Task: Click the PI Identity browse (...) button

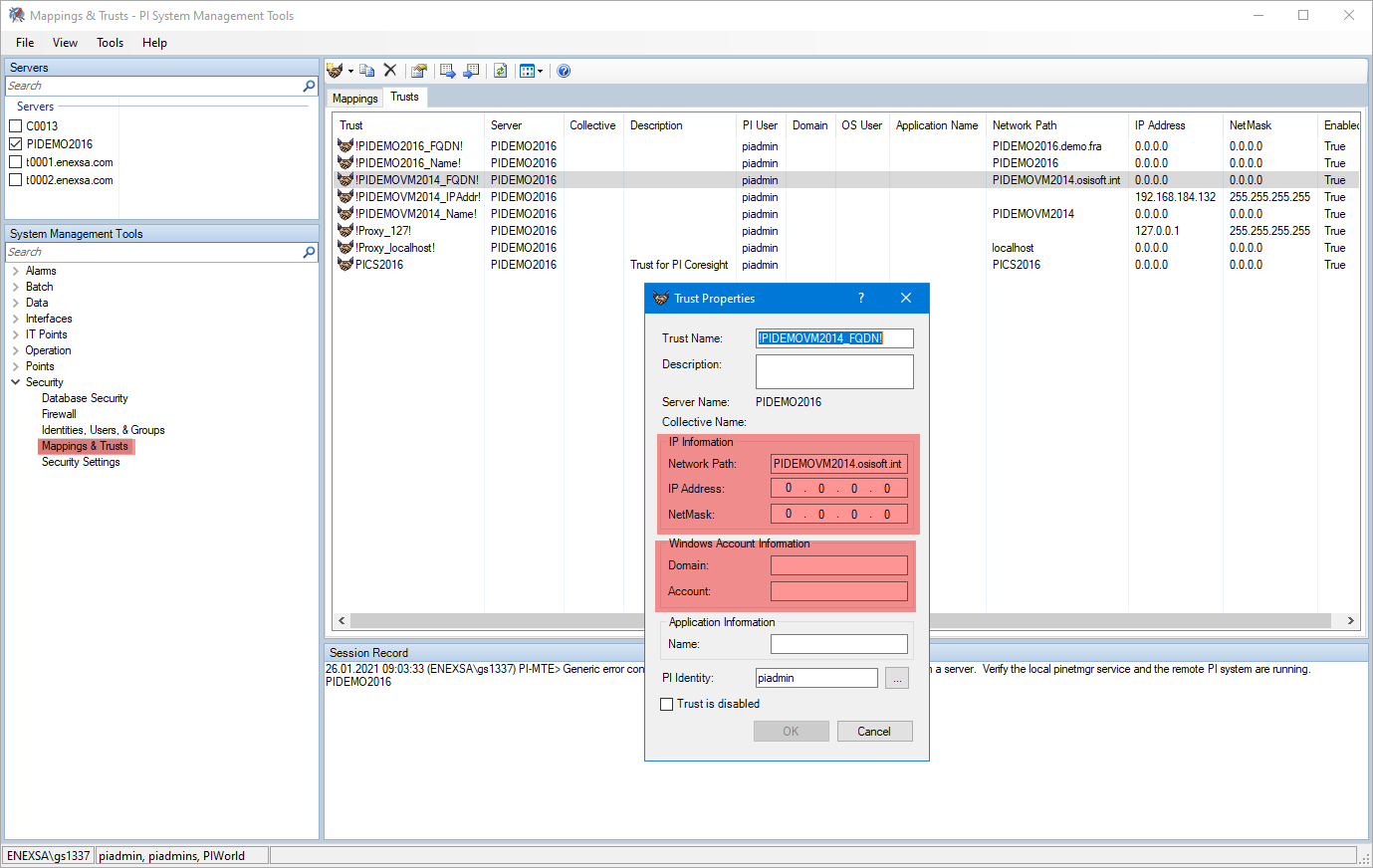Action: 897,678
